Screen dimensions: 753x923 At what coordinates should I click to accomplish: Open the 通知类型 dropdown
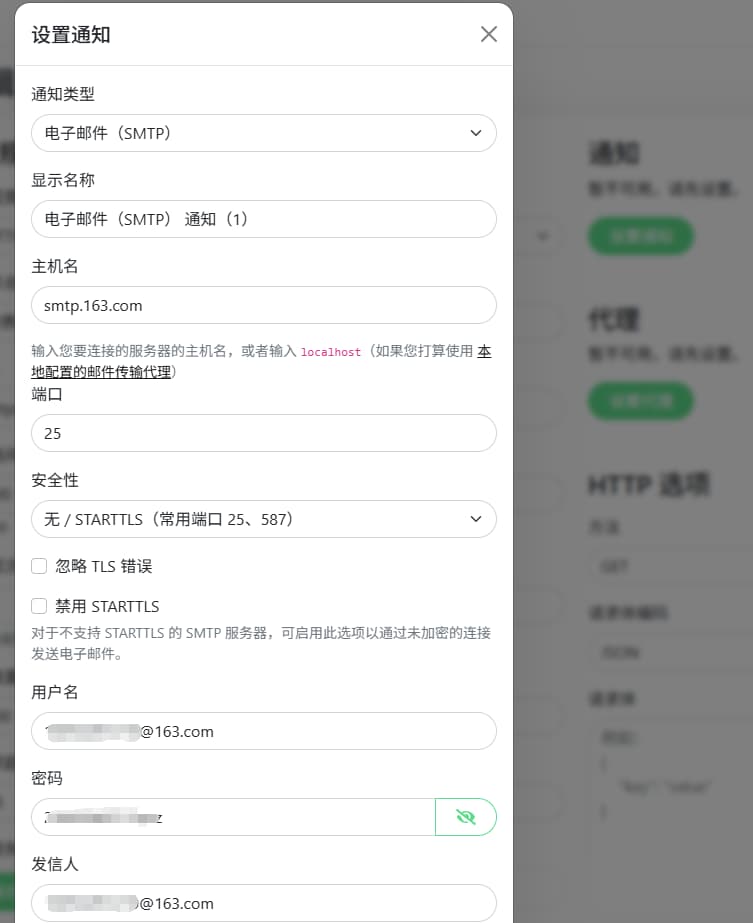point(264,133)
